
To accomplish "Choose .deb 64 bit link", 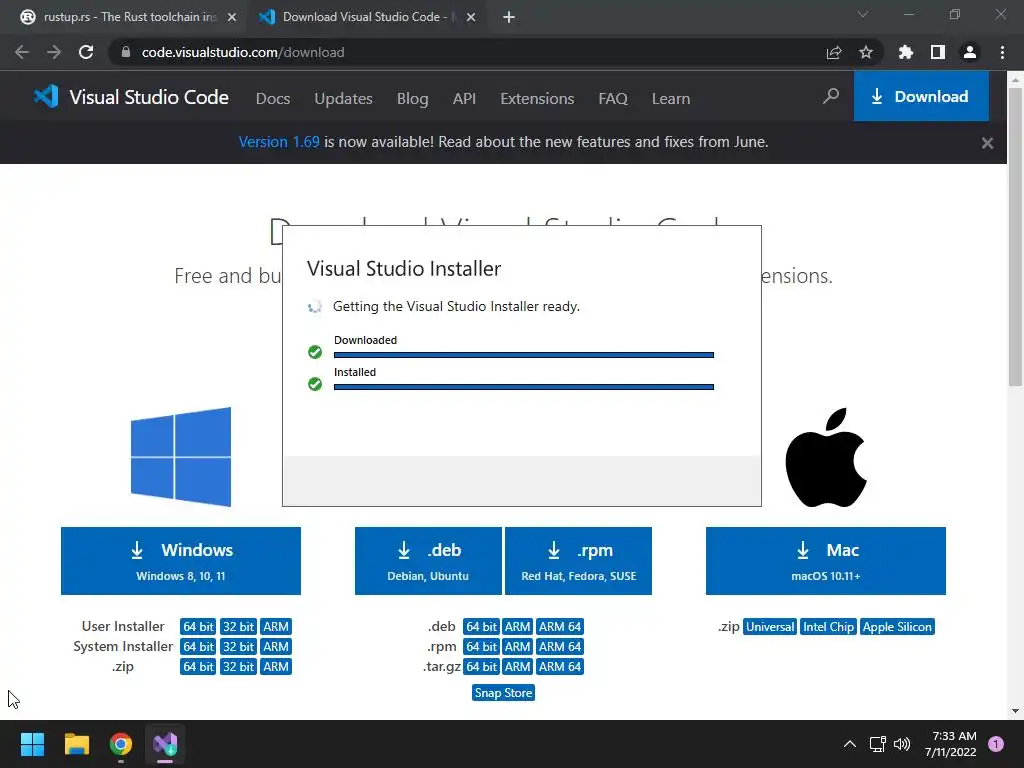I will 481,627.
